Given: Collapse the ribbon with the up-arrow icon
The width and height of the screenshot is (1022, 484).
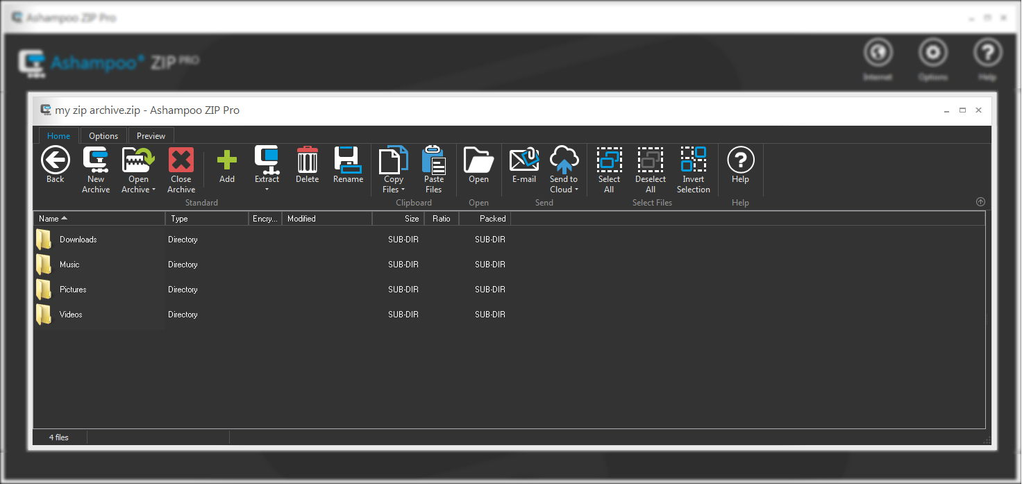Looking at the screenshot, I should pyautogui.click(x=980, y=202).
